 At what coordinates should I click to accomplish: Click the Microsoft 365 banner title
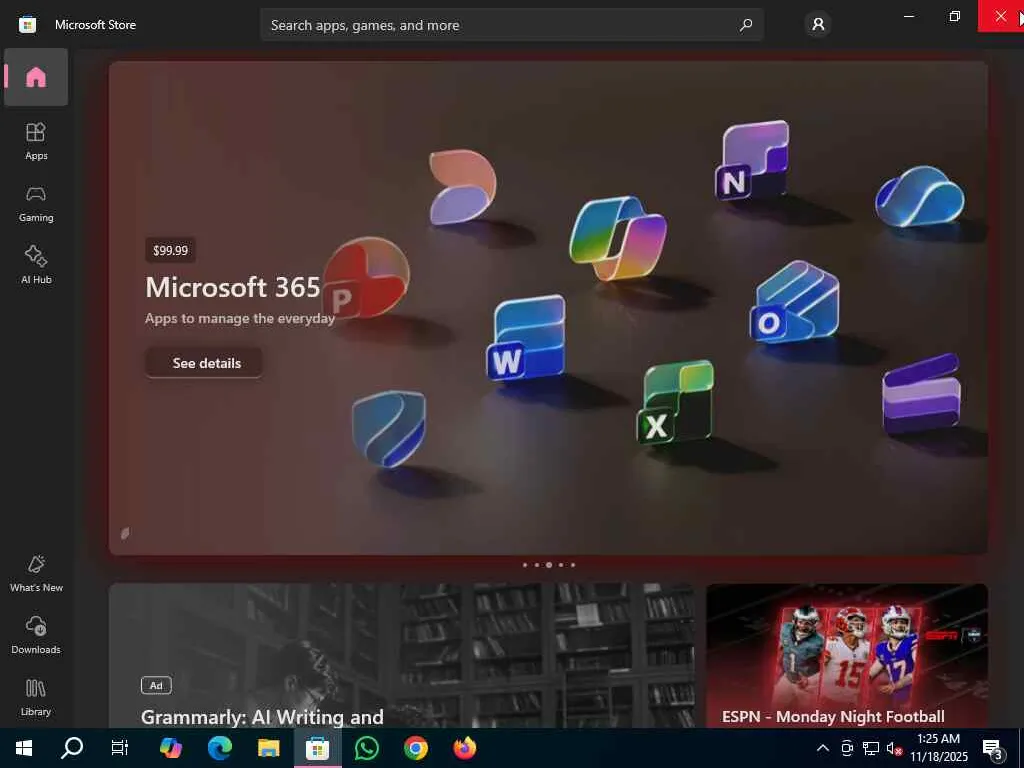pos(232,287)
